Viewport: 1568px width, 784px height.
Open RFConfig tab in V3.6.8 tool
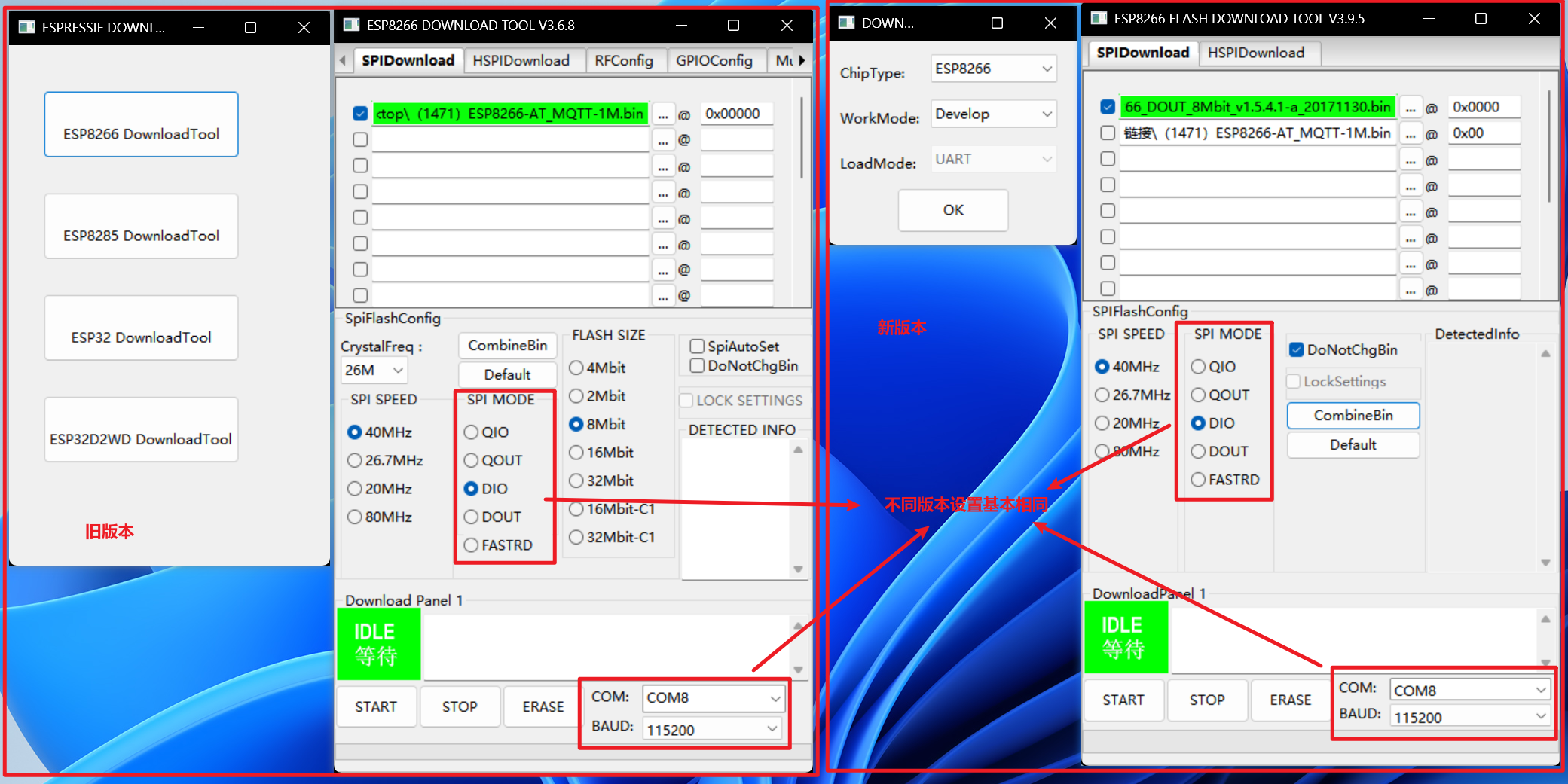coord(624,60)
